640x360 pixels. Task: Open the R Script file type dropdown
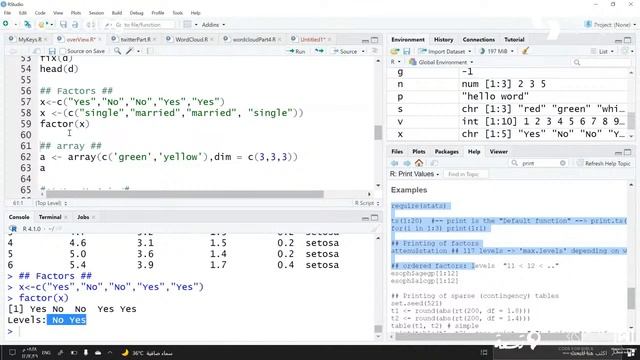(x=367, y=203)
